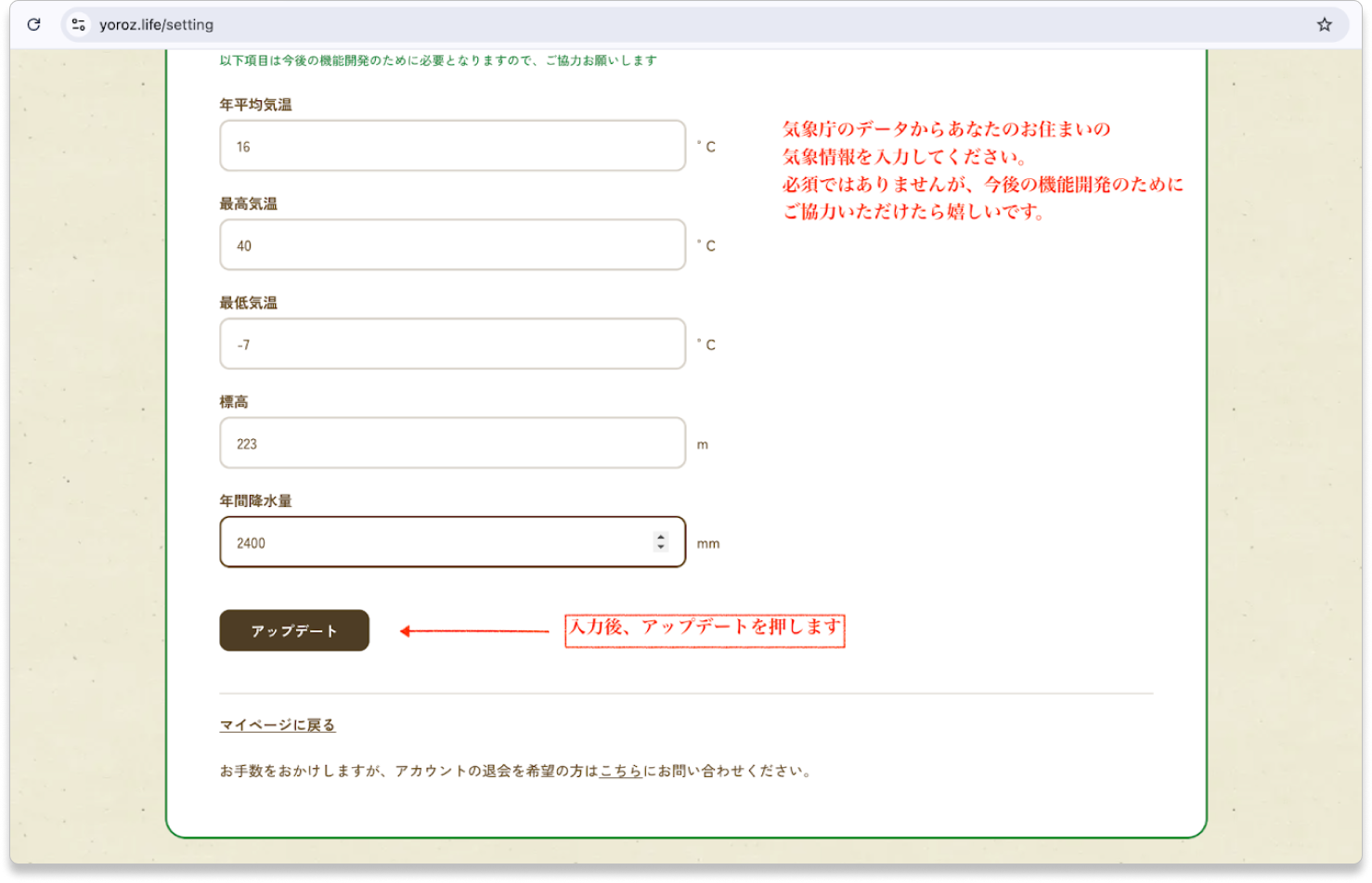This screenshot has width=1372, height=883.
Task: Bookmark this page with the star icon
Action: coord(1324,25)
